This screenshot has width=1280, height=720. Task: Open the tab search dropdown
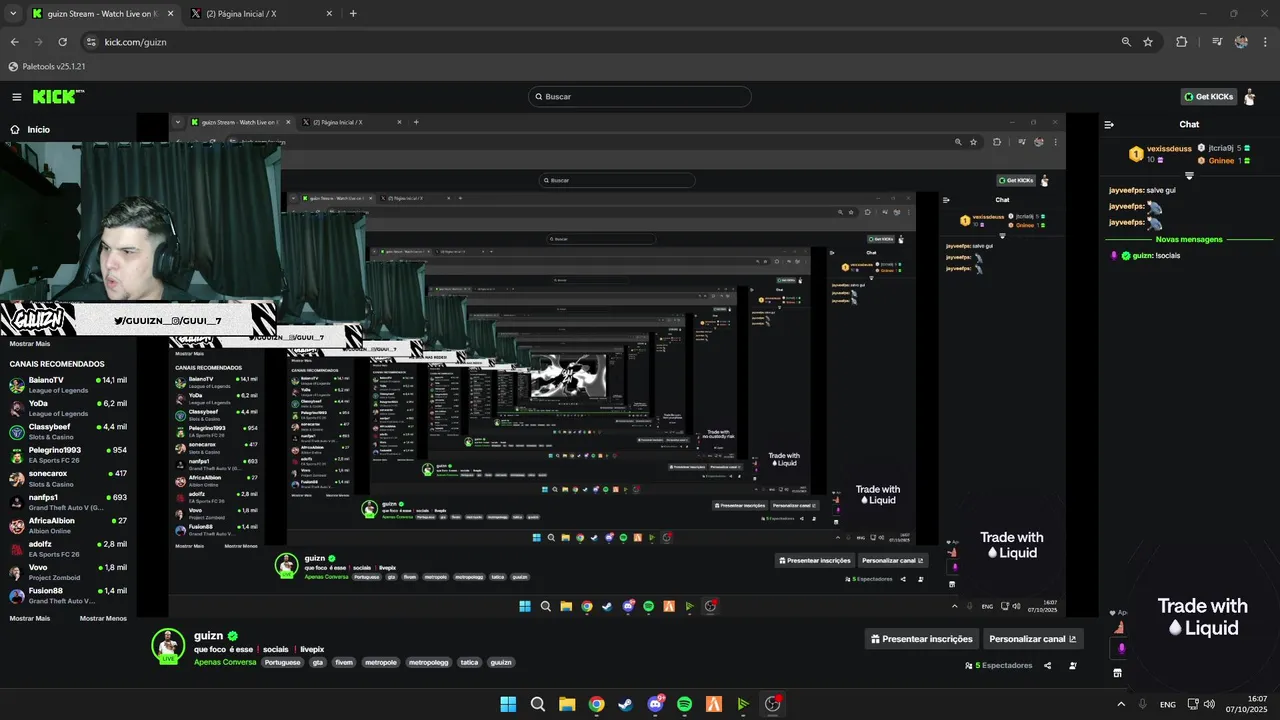[x=13, y=14]
